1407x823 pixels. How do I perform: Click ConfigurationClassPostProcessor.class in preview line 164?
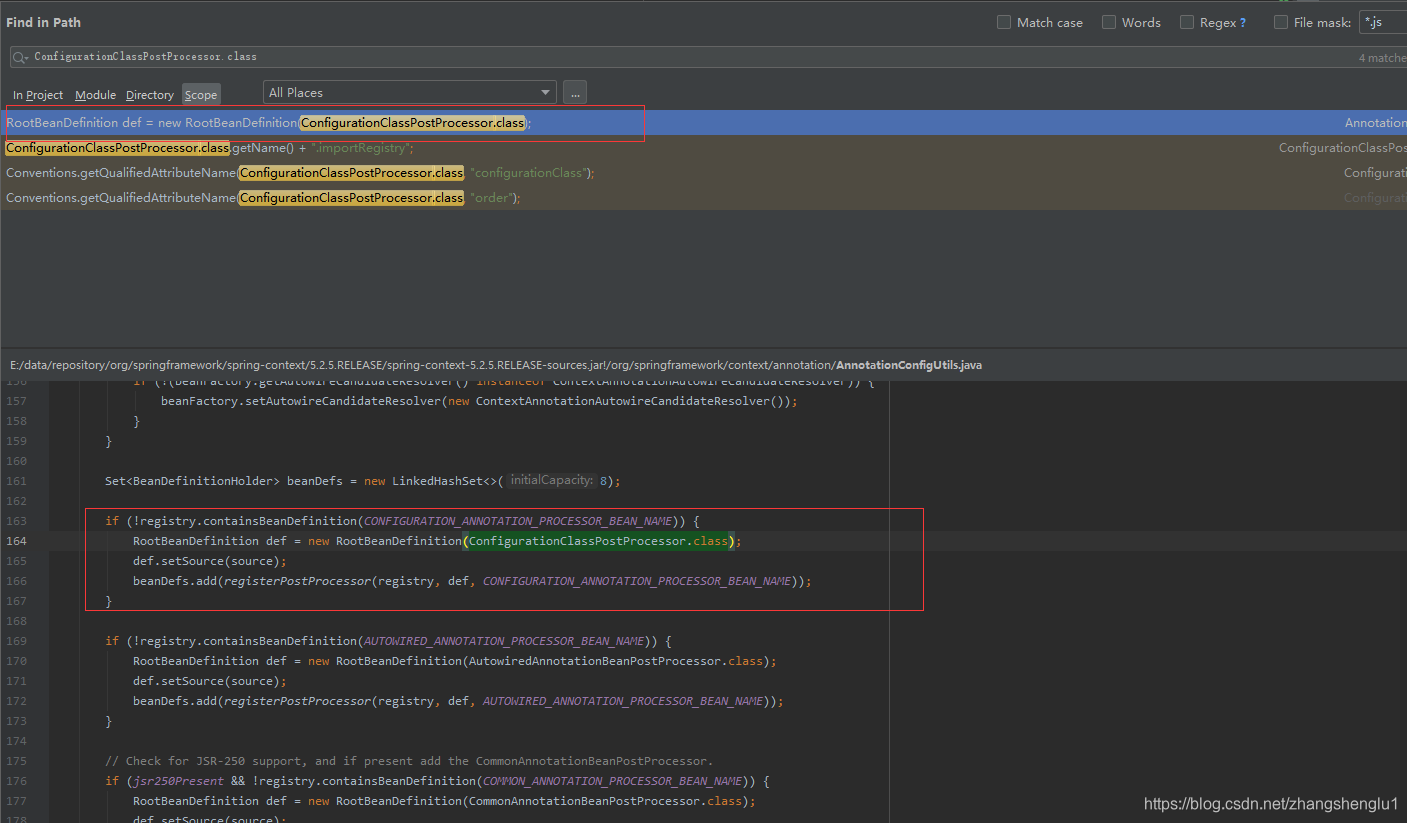[x=599, y=541]
